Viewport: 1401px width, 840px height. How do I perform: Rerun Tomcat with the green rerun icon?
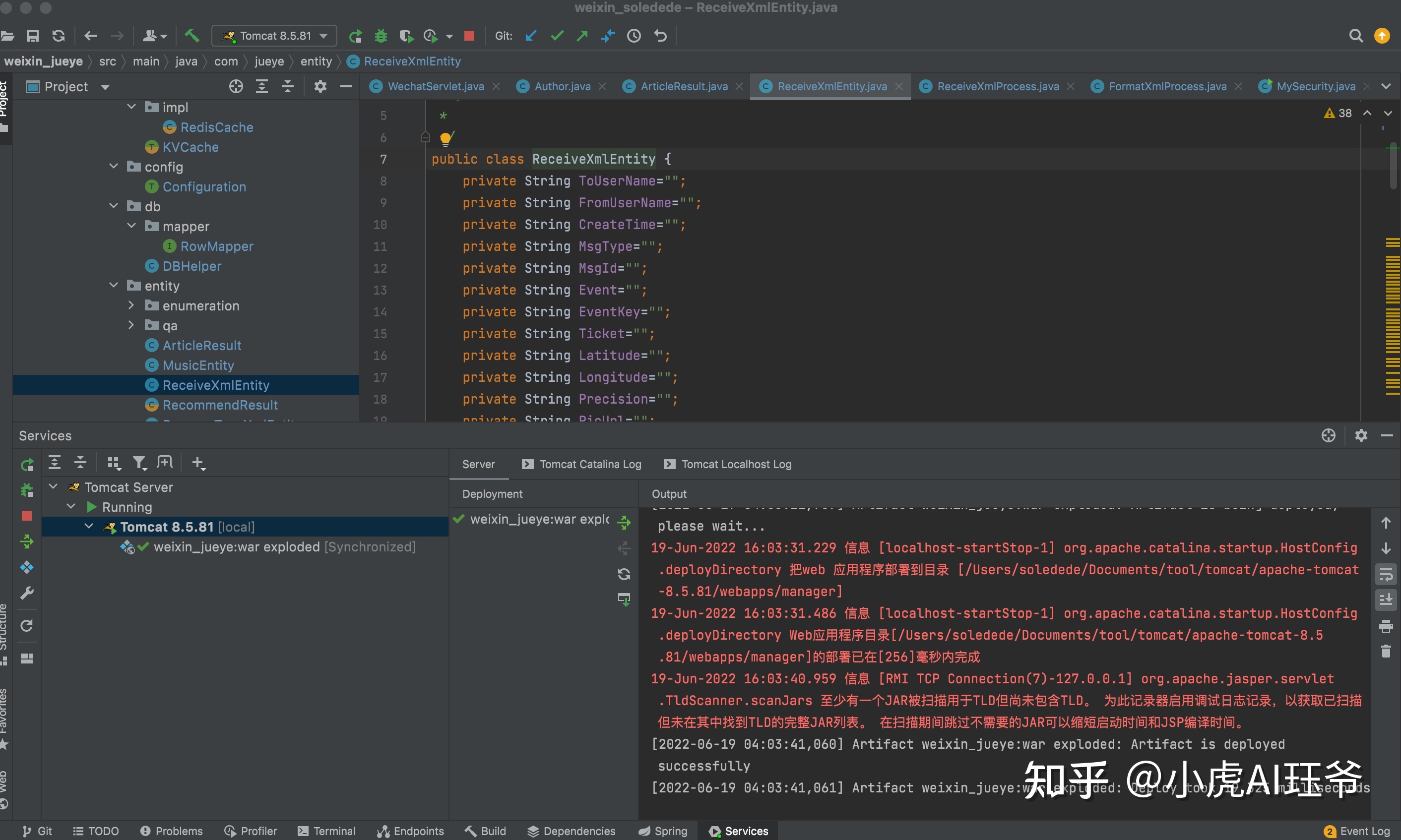(355, 36)
